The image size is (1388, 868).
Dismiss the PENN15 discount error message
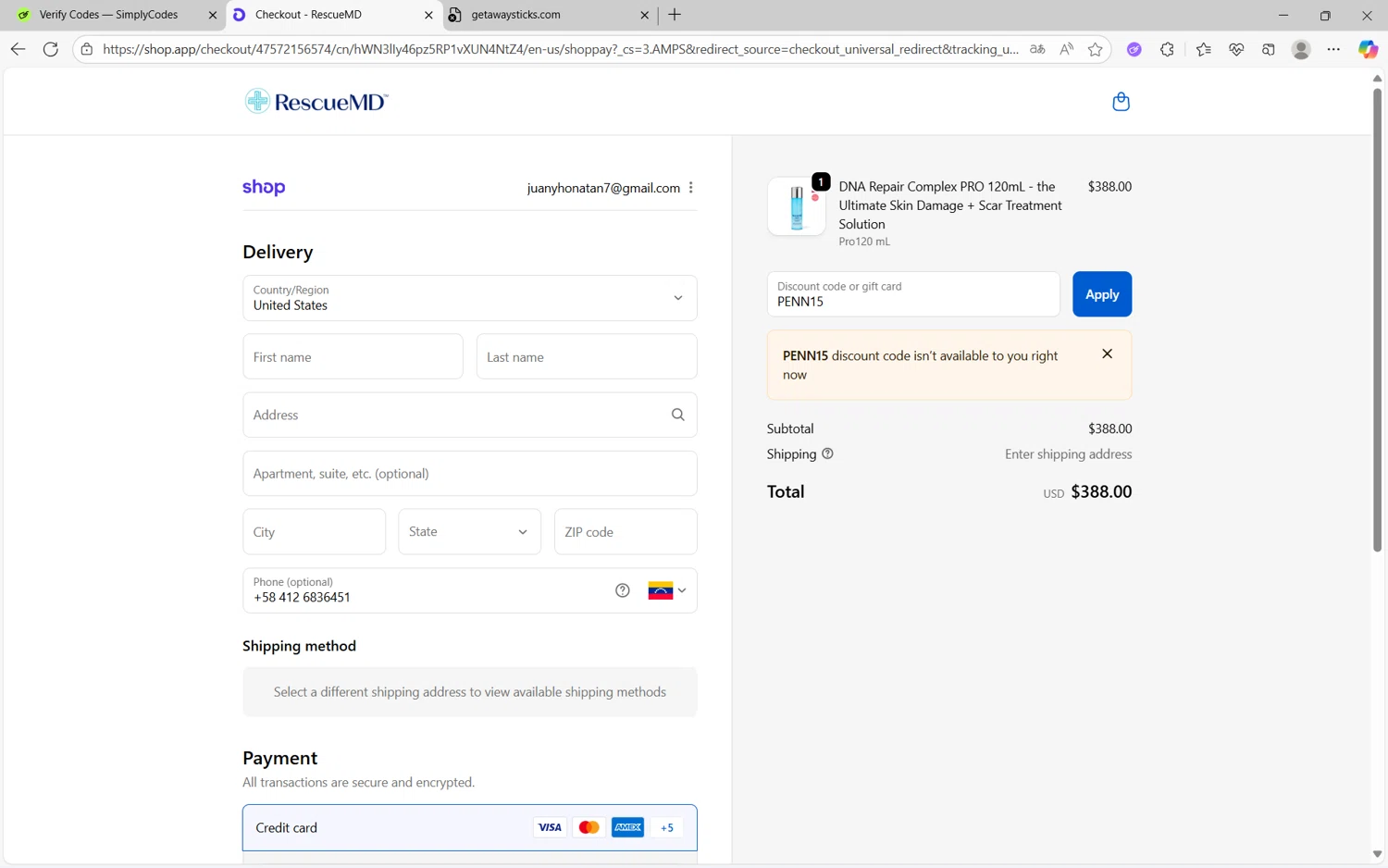pyautogui.click(x=1107, y=353)
